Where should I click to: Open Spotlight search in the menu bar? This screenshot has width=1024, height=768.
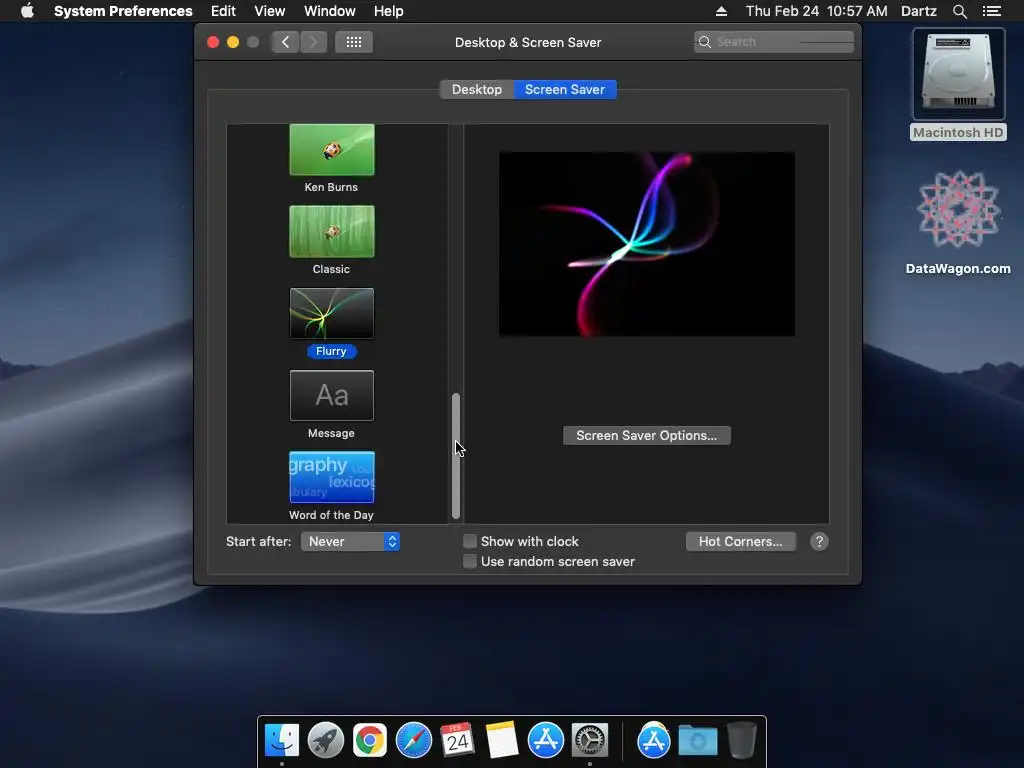click(959, 11)
